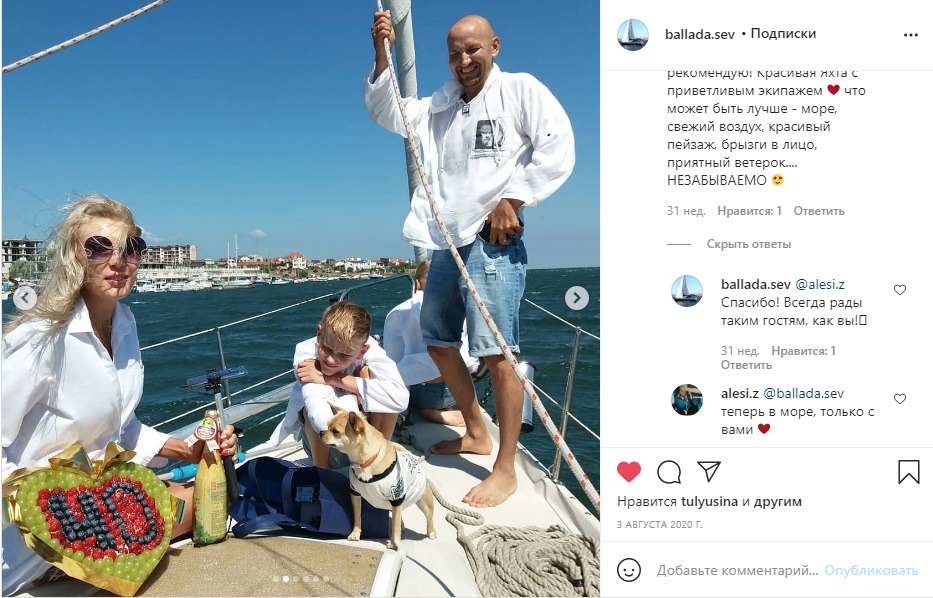
Task: Click the @ballada.sev mention in the reply
Action: [x=803, y=393]
